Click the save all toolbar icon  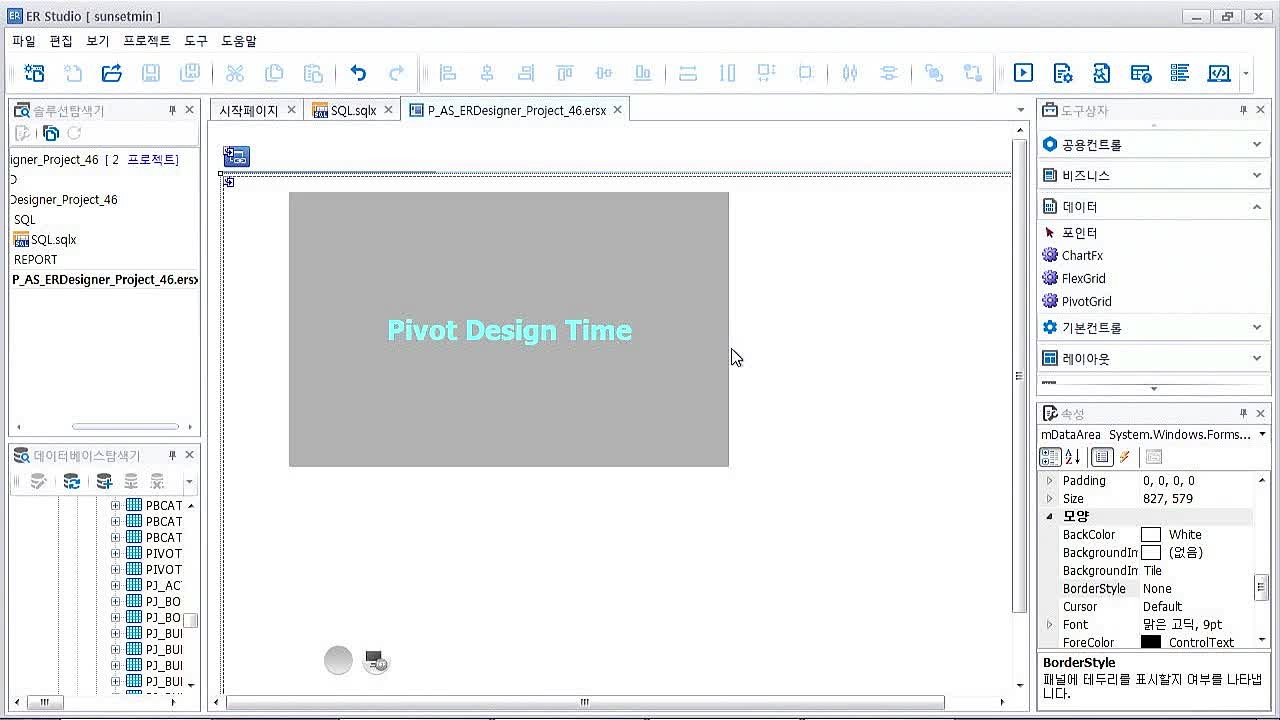(189, 73)
